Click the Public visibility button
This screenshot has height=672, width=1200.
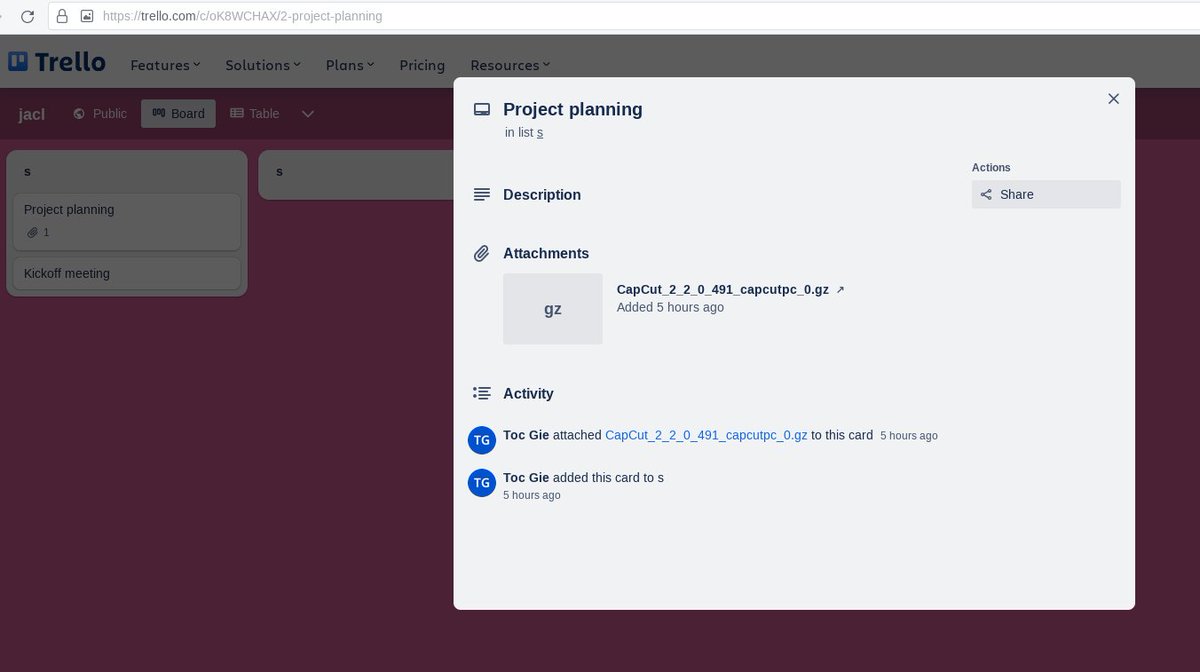pos(100,114)
